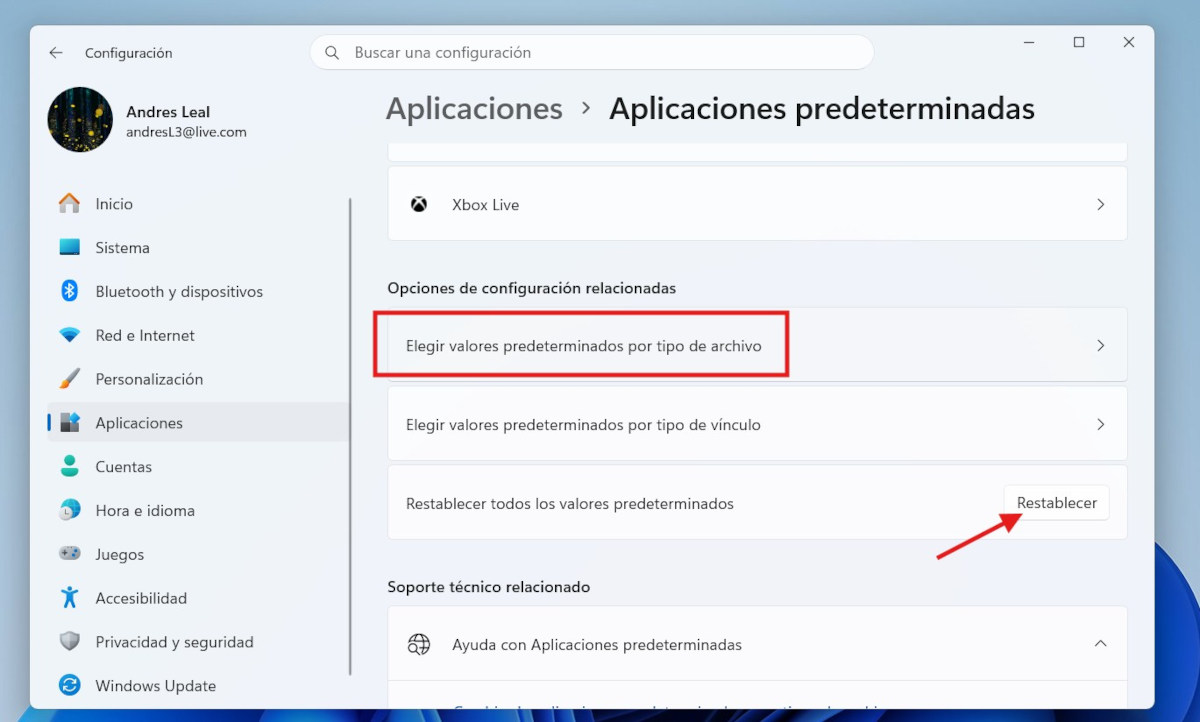Open Red e Internet Wi-Fi icon
Image resolution: width=1200 pixels, height=722 pixels.
point(69,335)
